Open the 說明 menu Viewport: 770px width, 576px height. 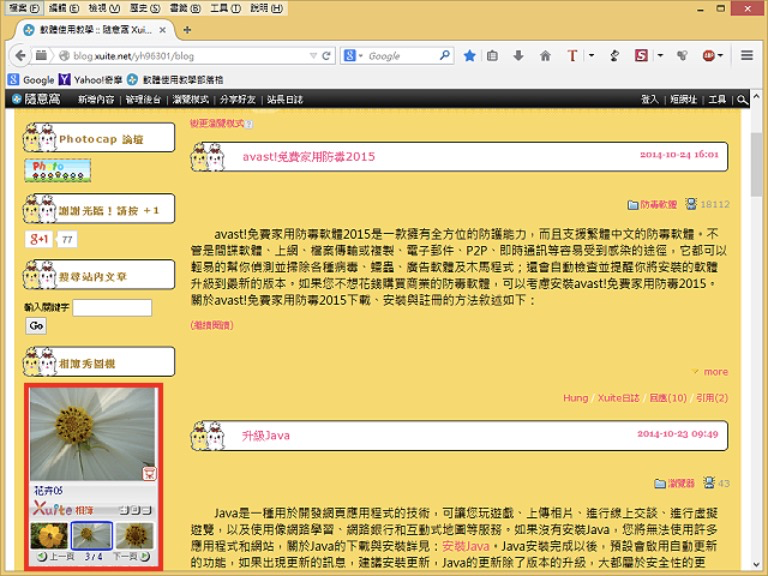point(266,8)
